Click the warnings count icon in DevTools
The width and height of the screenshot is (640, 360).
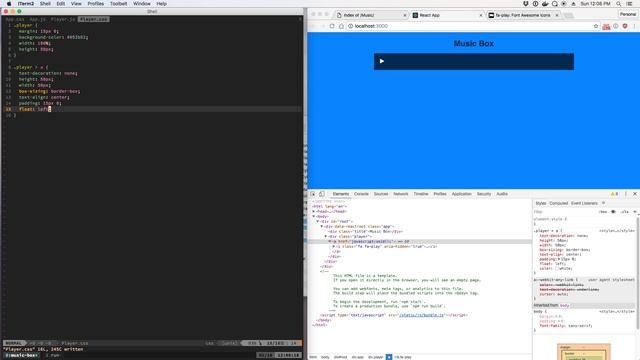(614, 194)
